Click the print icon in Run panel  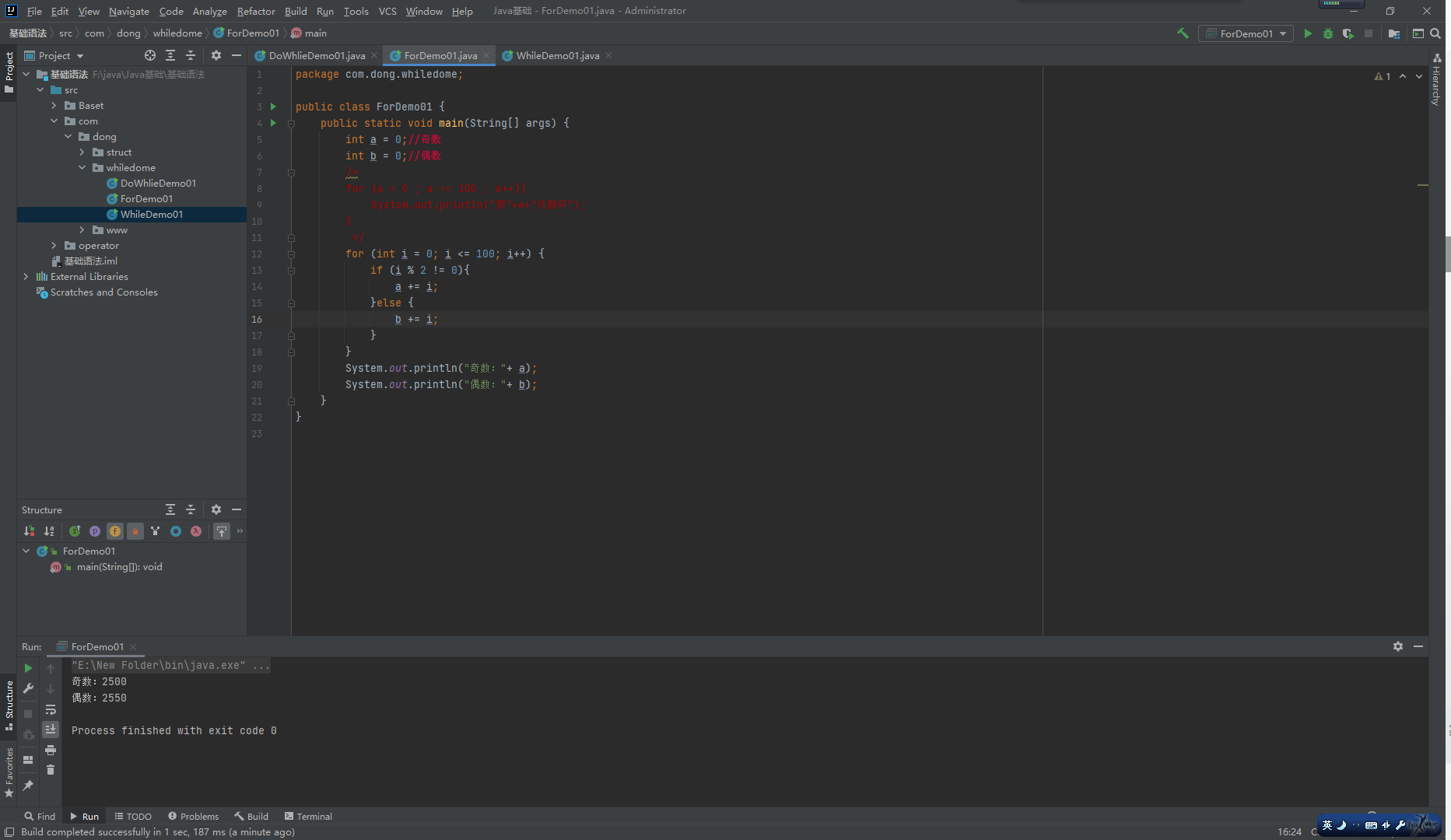[x=51, y=750]
